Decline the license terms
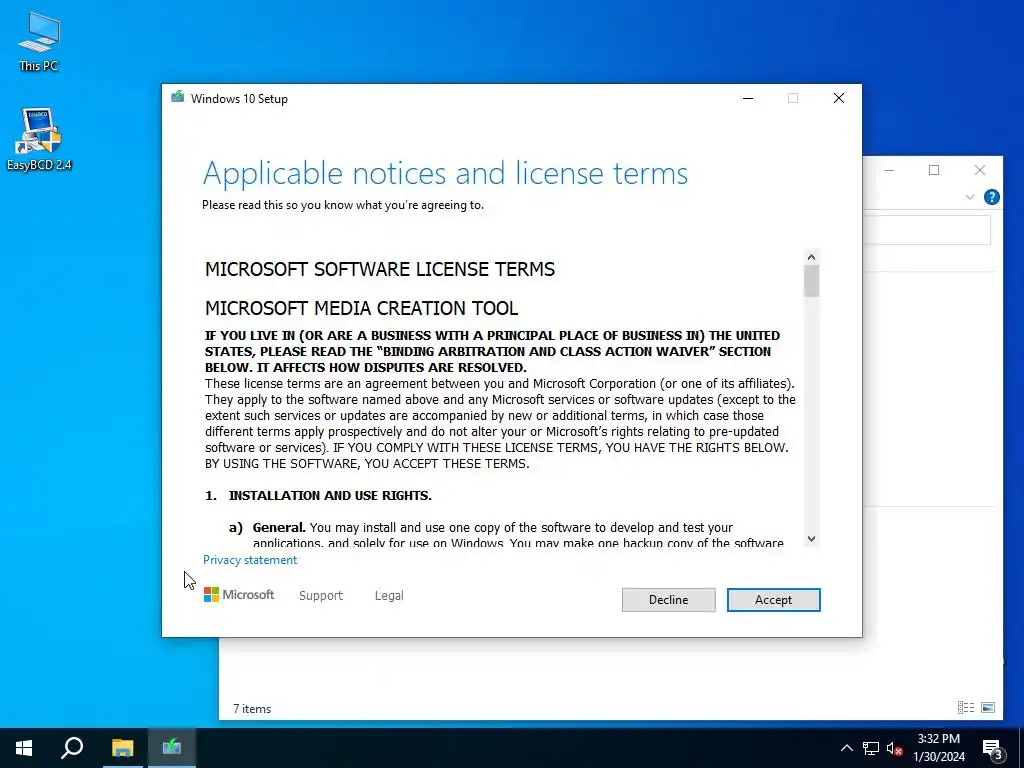 point(668,600)
